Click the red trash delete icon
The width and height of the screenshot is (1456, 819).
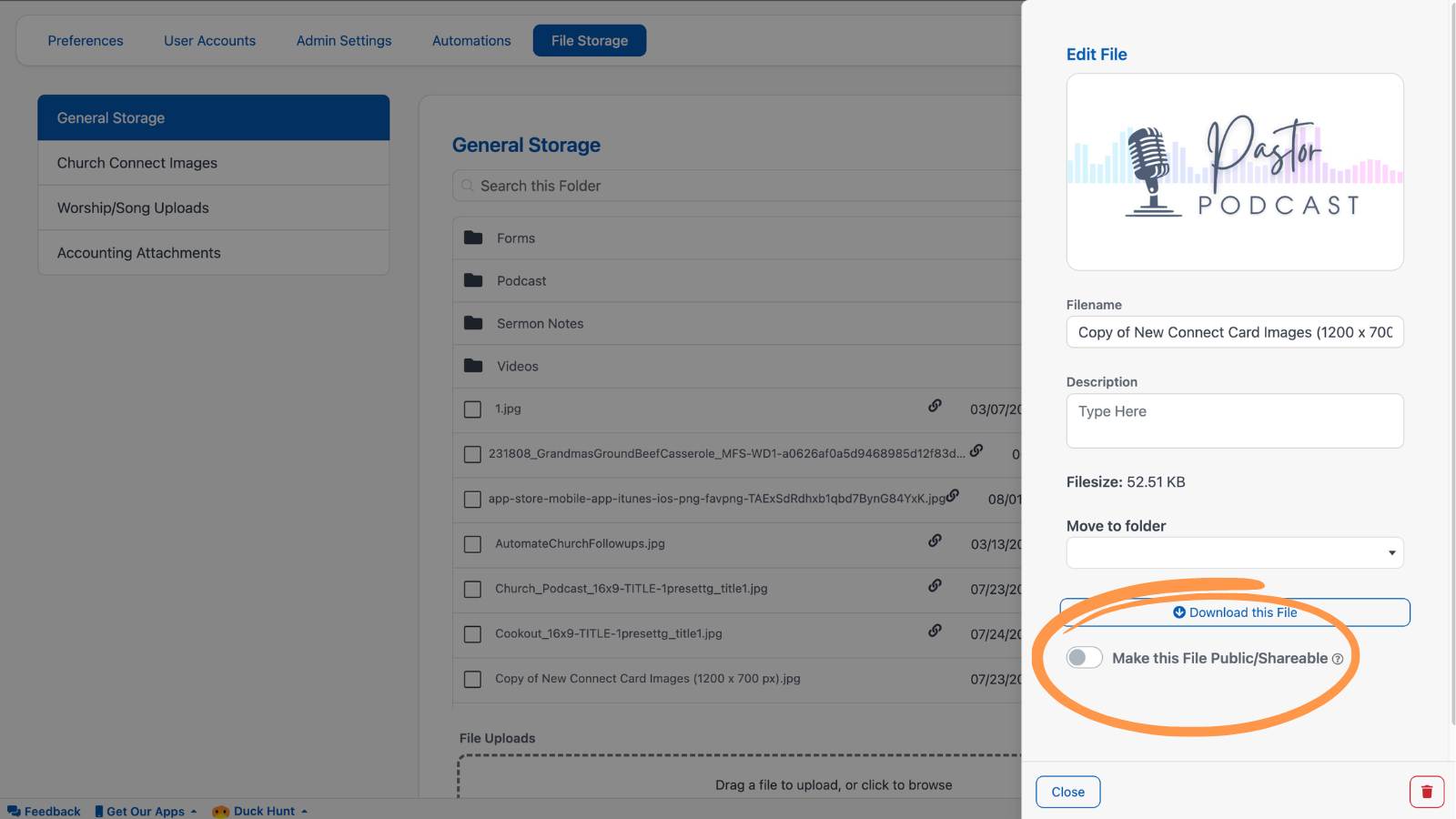pos(1427,792)
